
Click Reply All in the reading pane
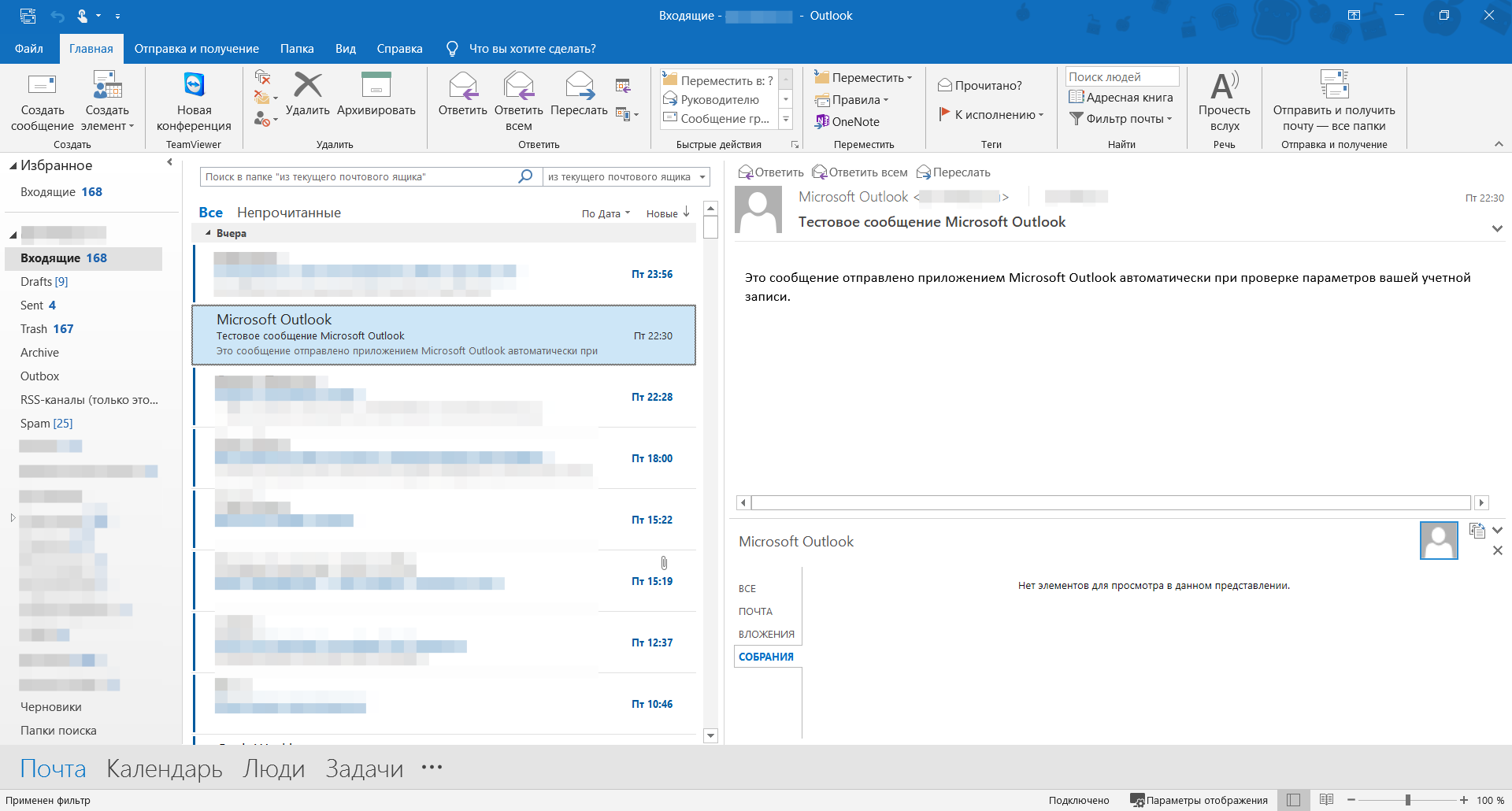[x=860, y=172]
